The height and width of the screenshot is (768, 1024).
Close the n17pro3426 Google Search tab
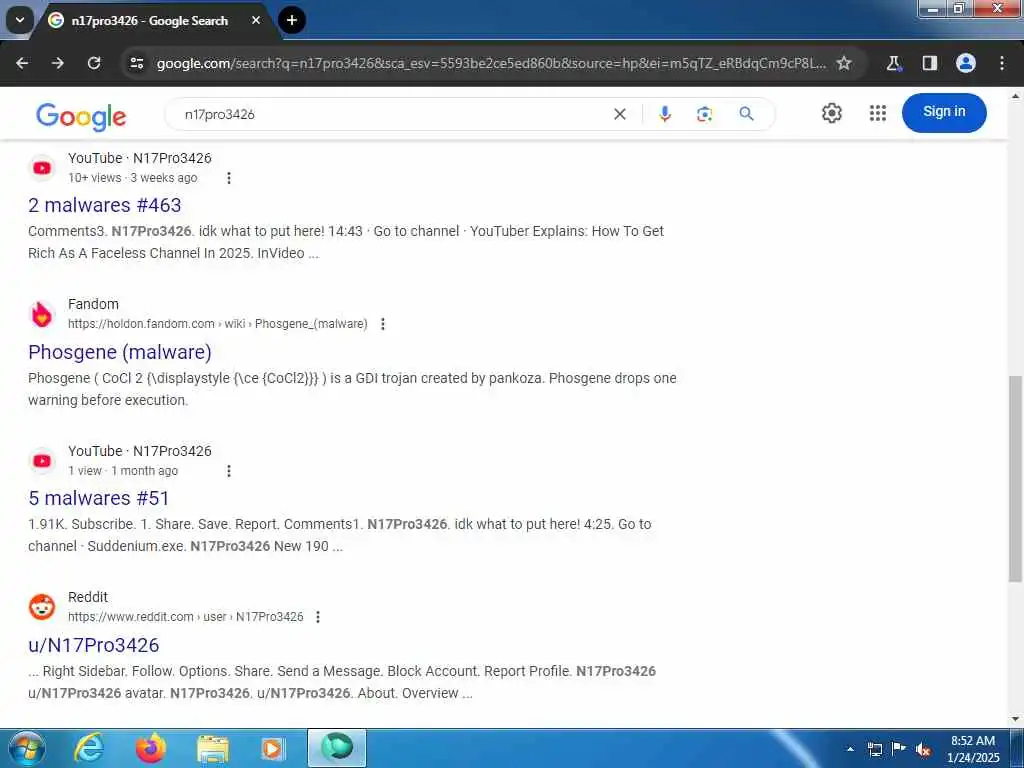256,20
